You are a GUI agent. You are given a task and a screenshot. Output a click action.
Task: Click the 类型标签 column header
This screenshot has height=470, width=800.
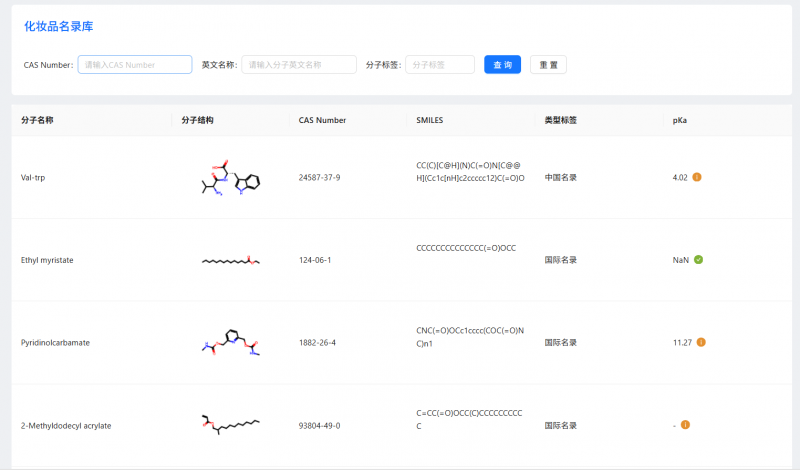[x=560, y=120]
